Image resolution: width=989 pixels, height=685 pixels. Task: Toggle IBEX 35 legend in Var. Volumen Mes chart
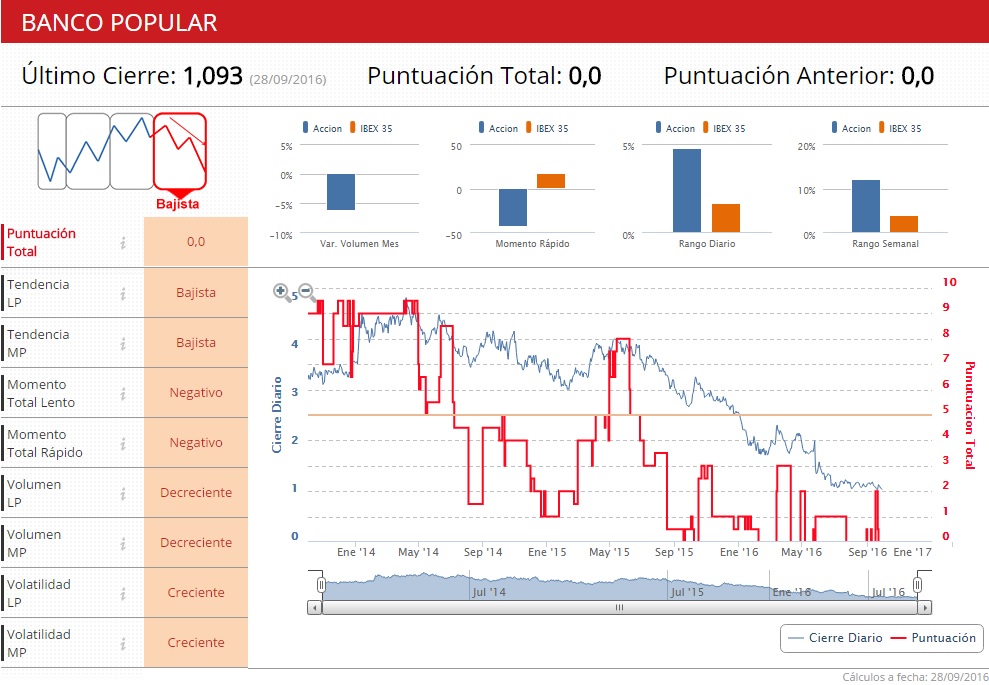tap(371, 128)
